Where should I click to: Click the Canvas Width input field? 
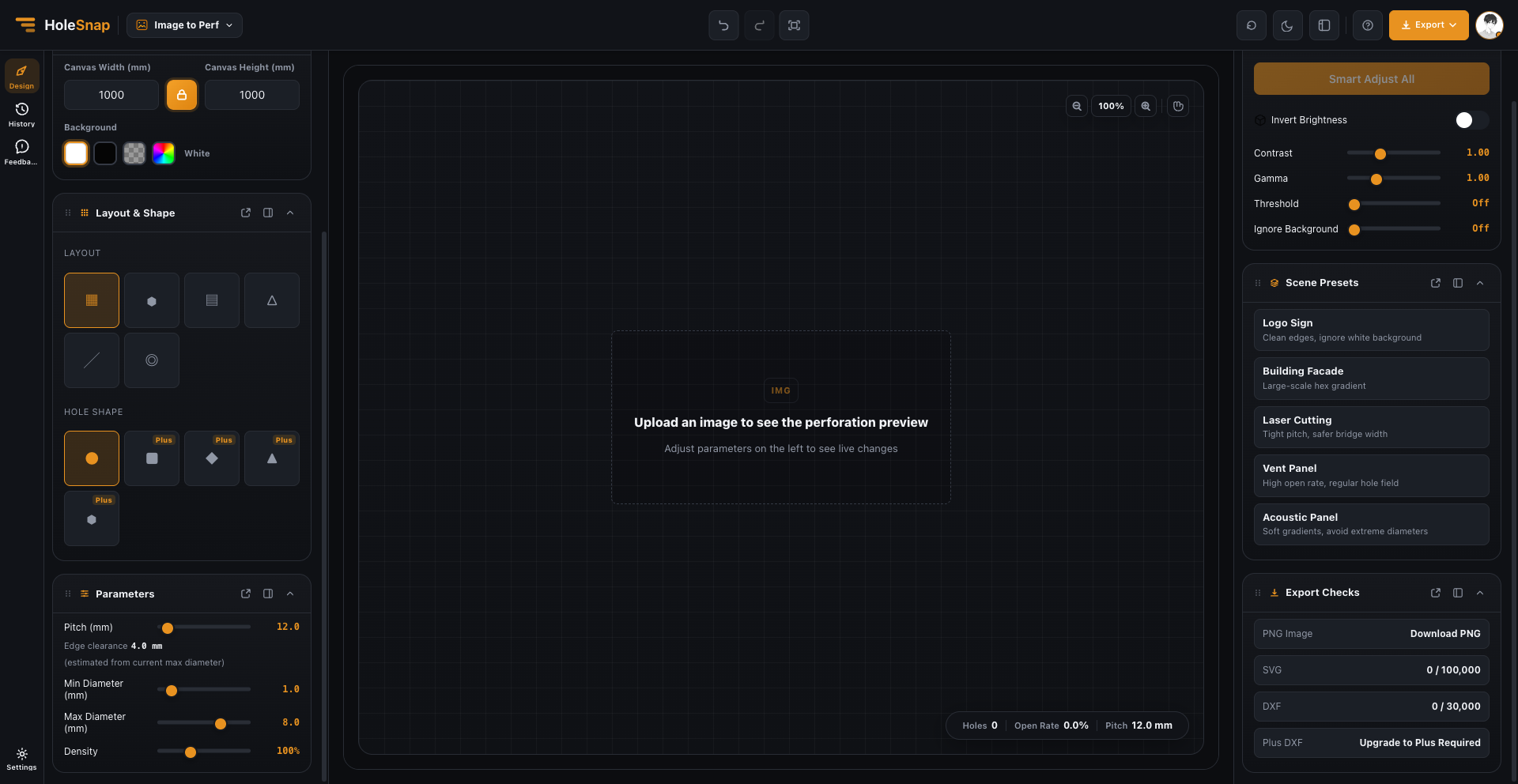point(111,95)
